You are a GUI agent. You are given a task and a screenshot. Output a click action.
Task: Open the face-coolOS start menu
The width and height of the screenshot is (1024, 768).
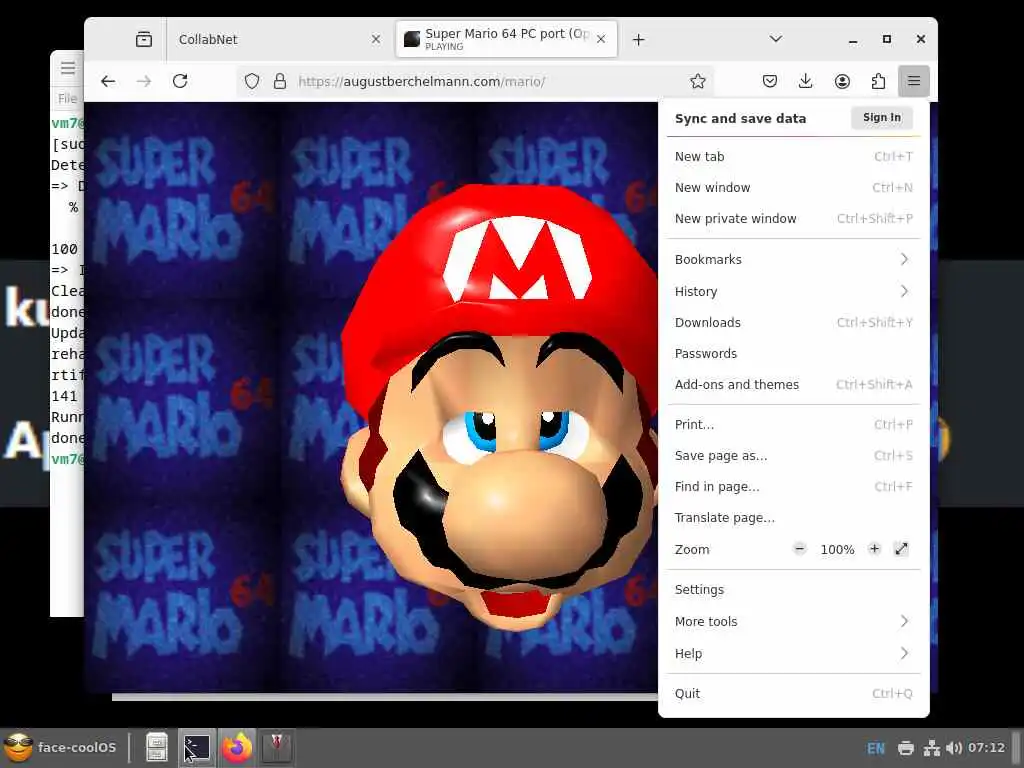(60, 747)
